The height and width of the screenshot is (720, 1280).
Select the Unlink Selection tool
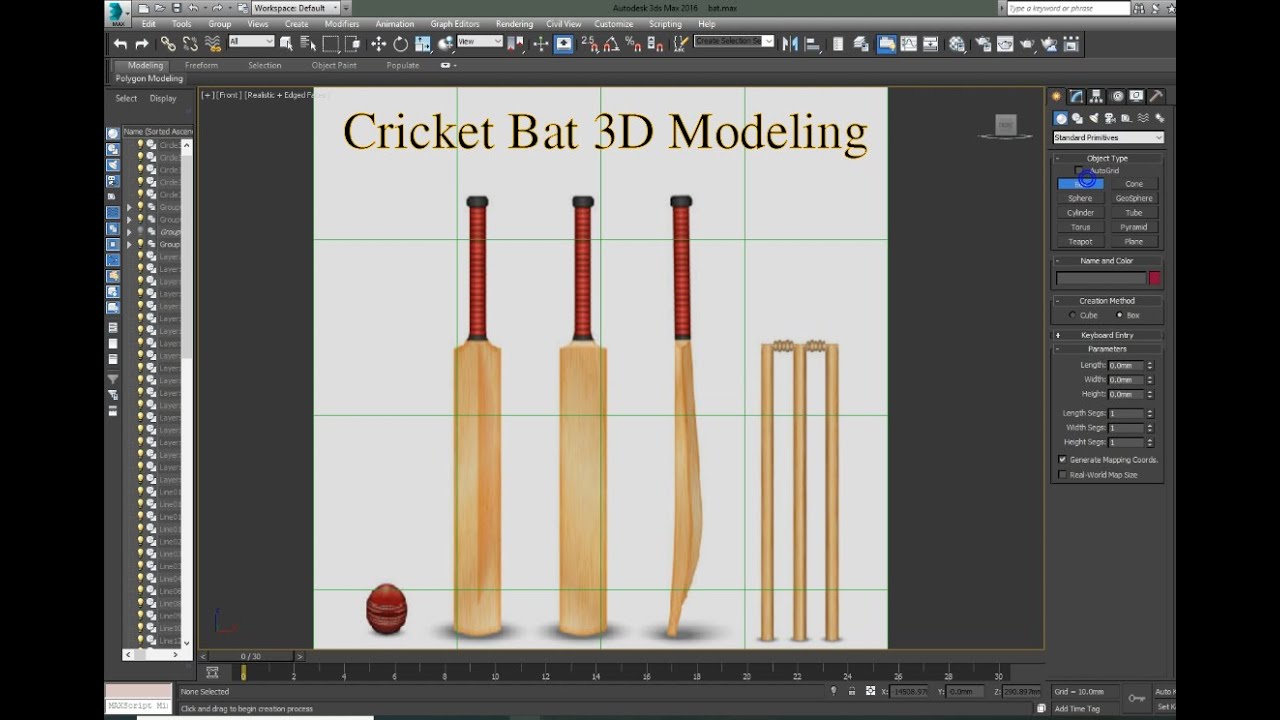pyautogui.click(x=190, y=44)
